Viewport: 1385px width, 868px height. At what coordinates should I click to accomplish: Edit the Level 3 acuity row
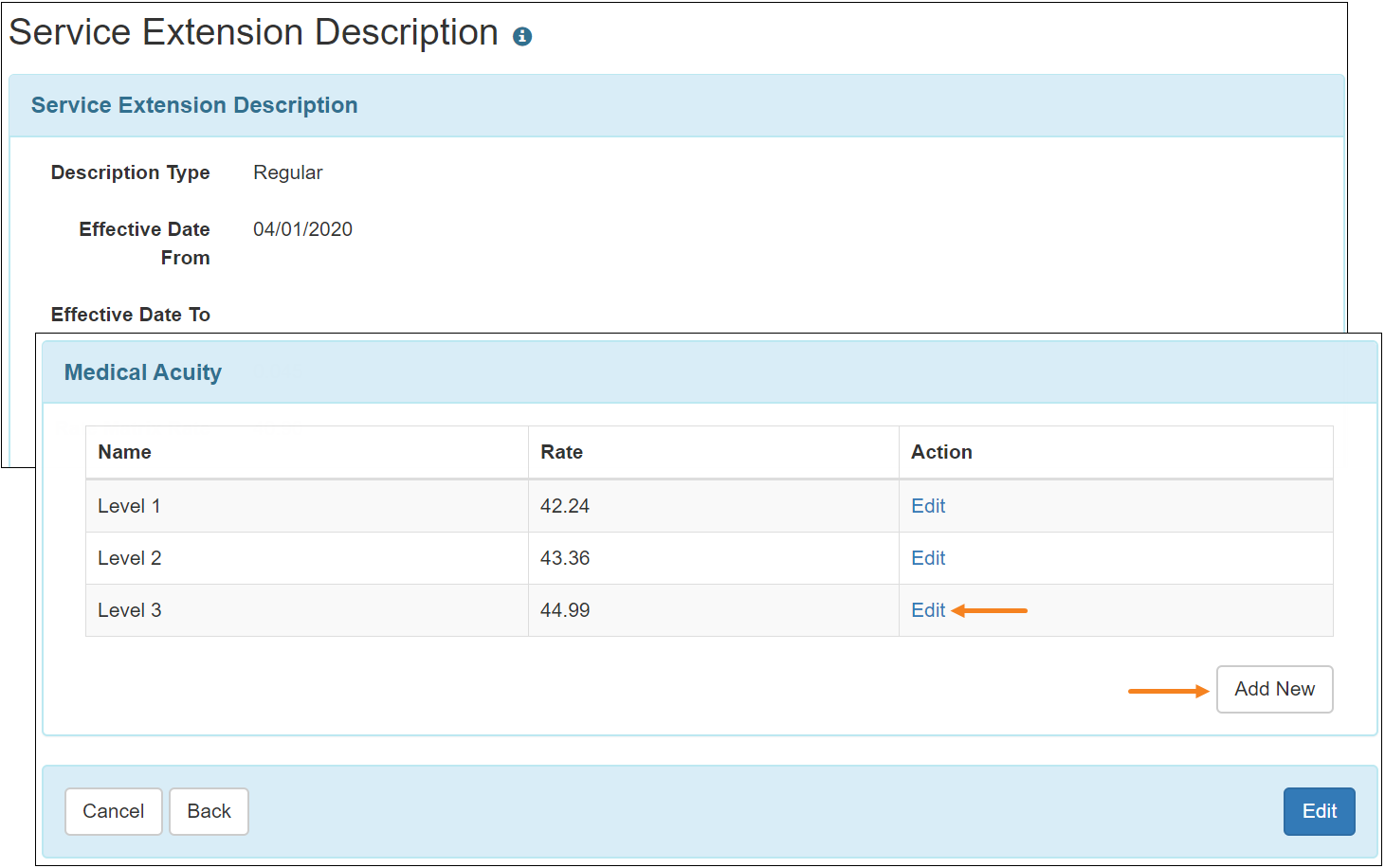click(928, 610)
